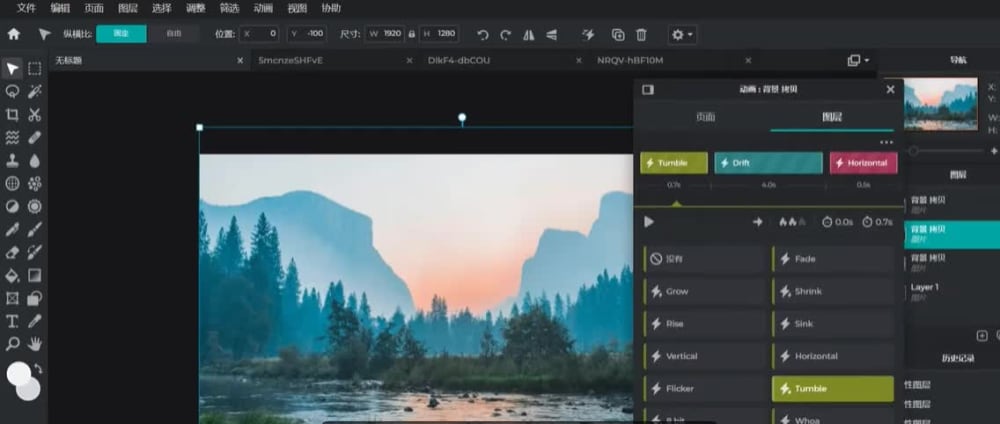Flip the layer vertically
This screenshot has height=424, width=1000.
click(x=551, y=35)
